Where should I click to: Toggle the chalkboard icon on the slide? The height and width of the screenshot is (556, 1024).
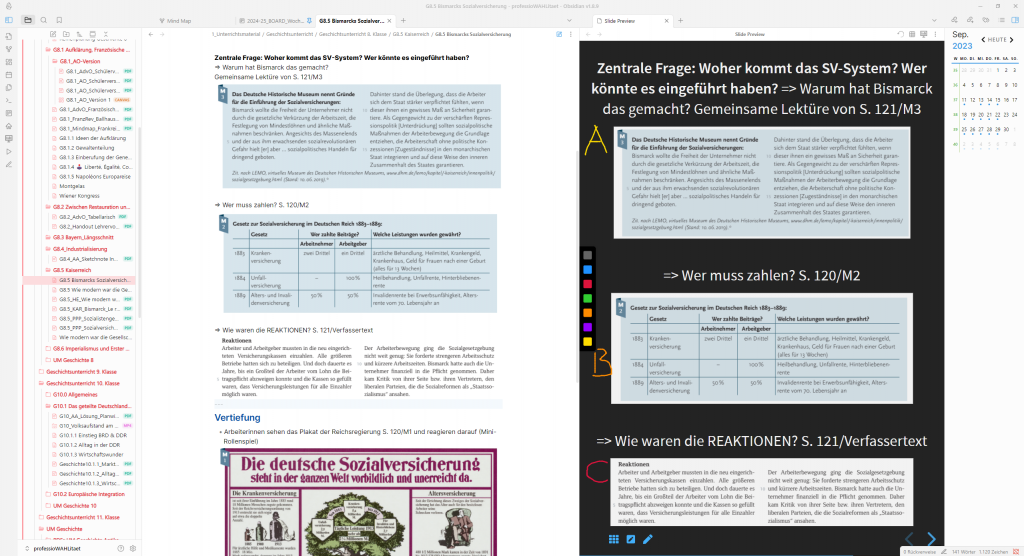(x=630, y=540)
